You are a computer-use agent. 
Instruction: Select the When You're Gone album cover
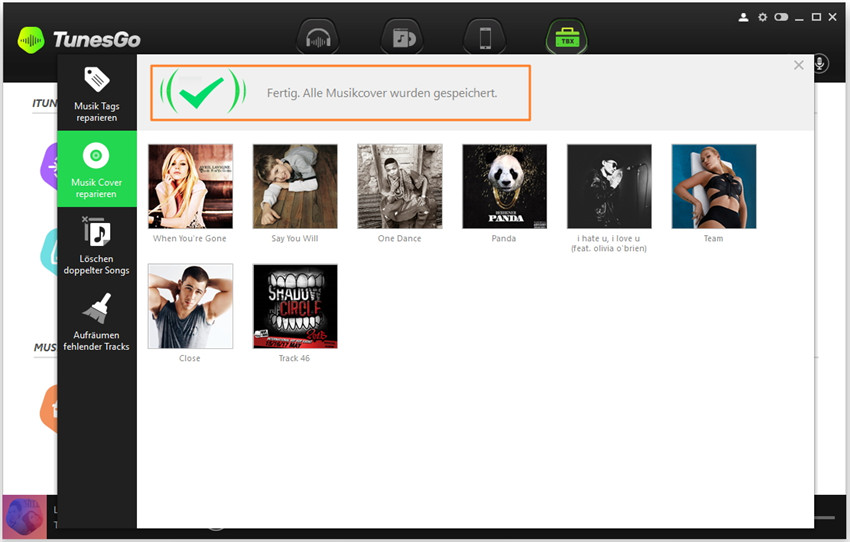pos(190,186)
